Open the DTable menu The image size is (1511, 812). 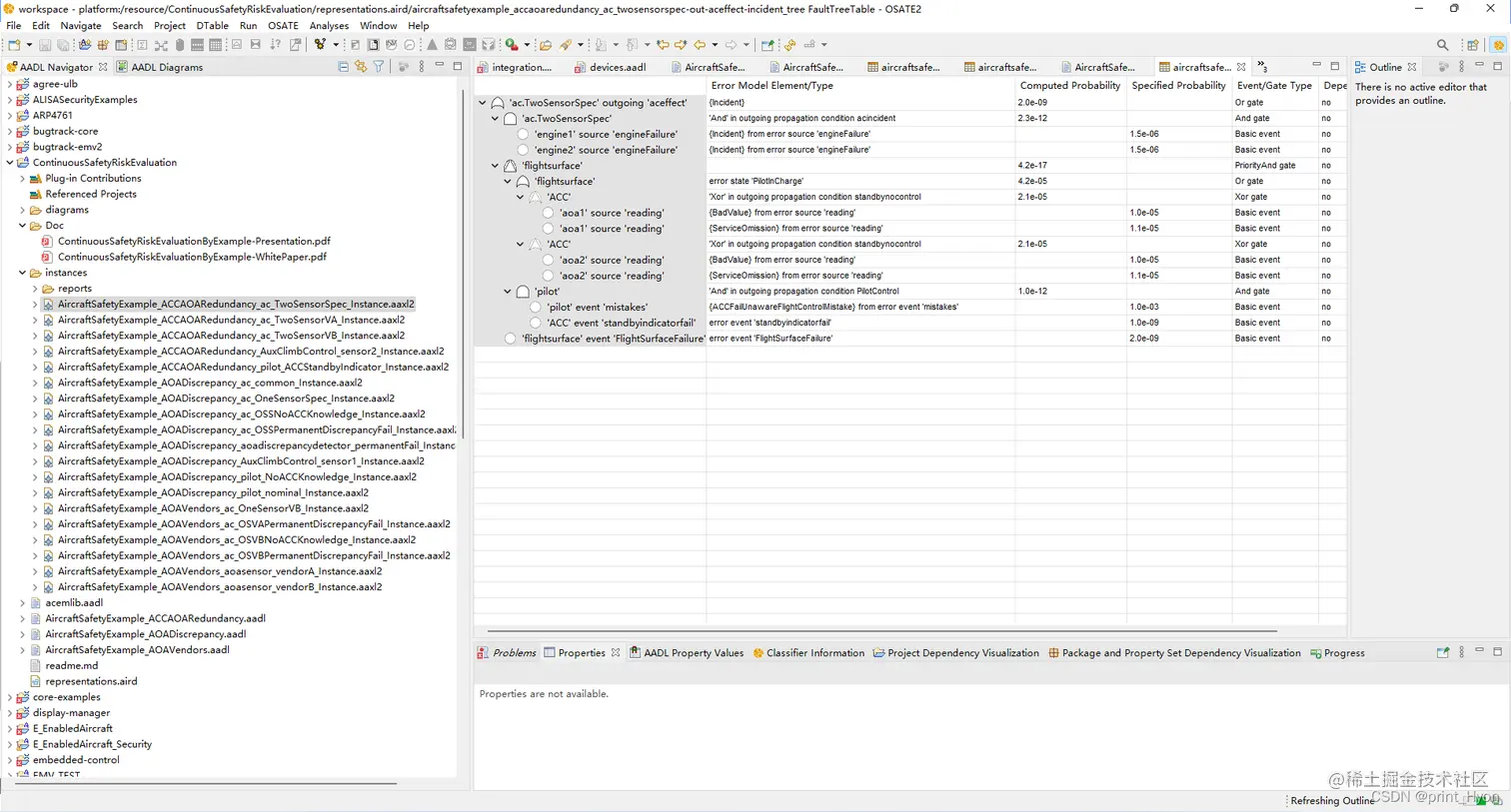(212, 26)
